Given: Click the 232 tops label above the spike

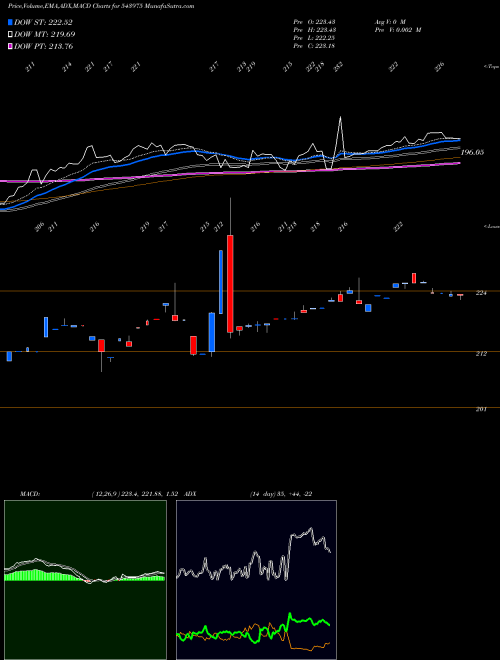Looking at the screenshot, I should [x=338, y=67].
